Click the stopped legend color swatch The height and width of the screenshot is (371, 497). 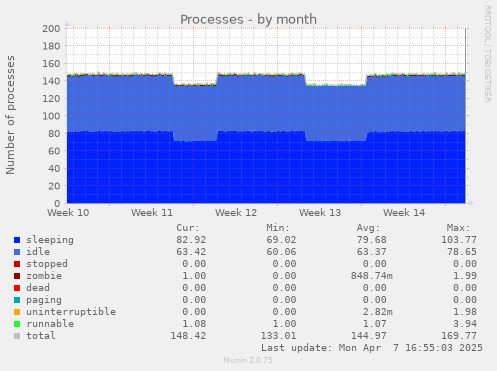point(17,264)
